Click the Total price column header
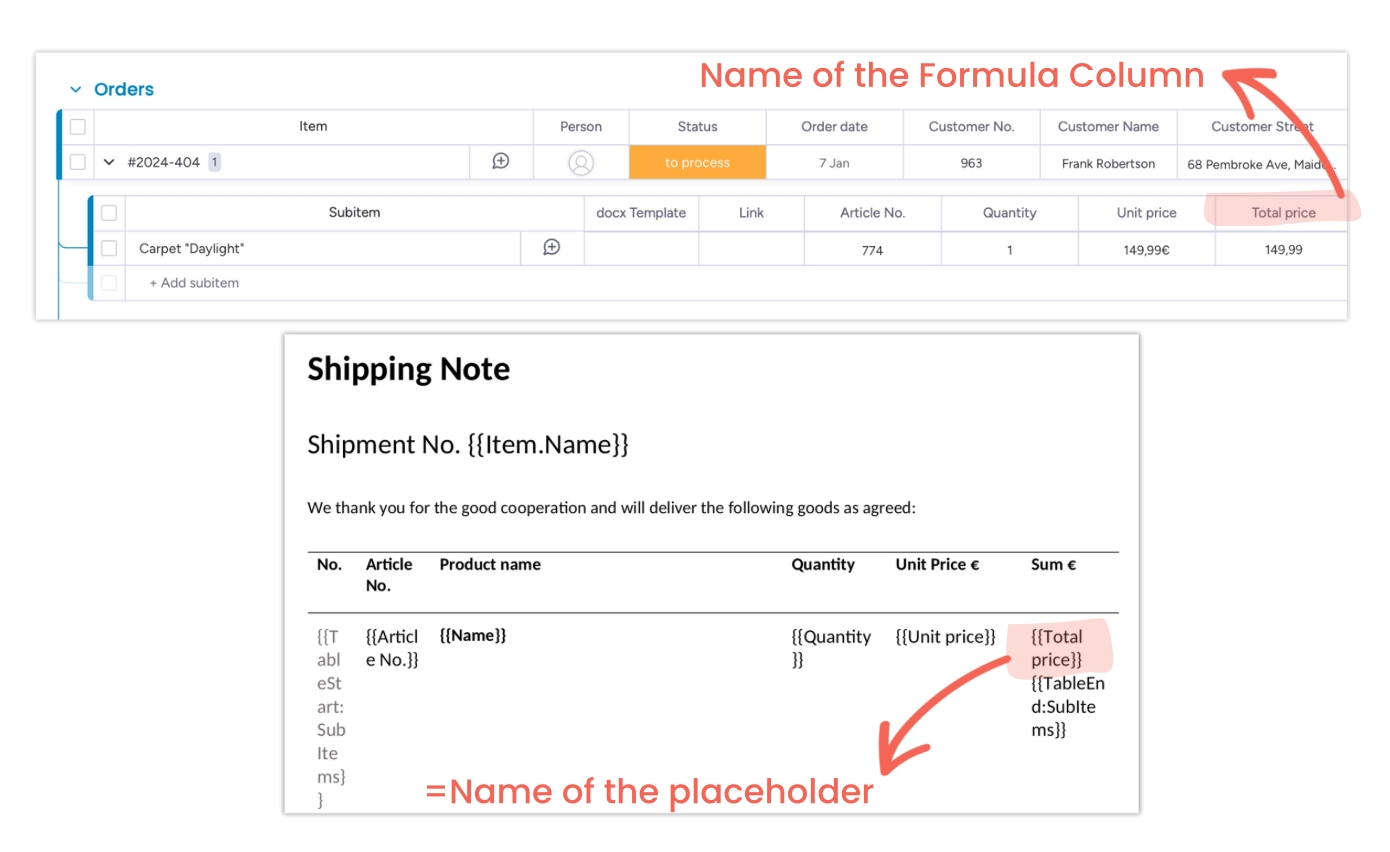The width and height of the screenshot is (1390, 852). 1283,213
